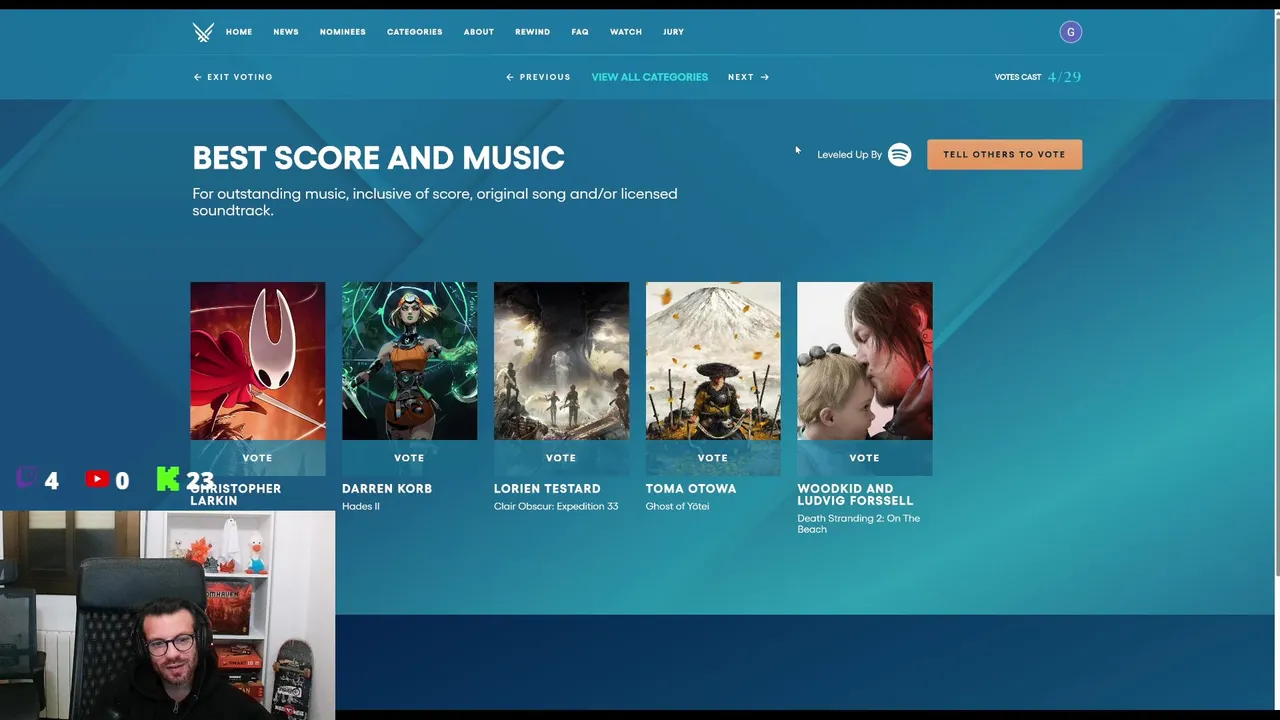Click the LORIEN TESTARD nominee name
Viewport: 1280px width, 720px height.
pos(547,489)
